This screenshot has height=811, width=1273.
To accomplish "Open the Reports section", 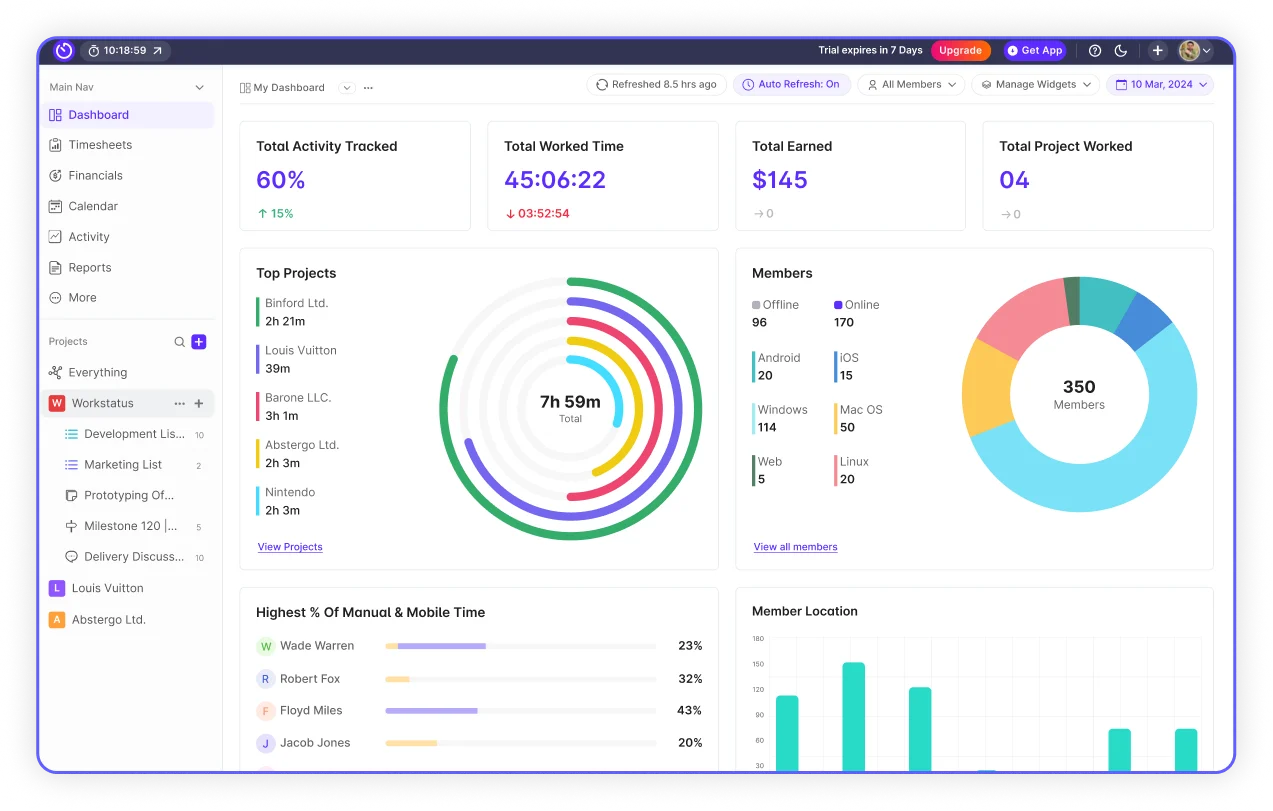I will tap(88, 267).
